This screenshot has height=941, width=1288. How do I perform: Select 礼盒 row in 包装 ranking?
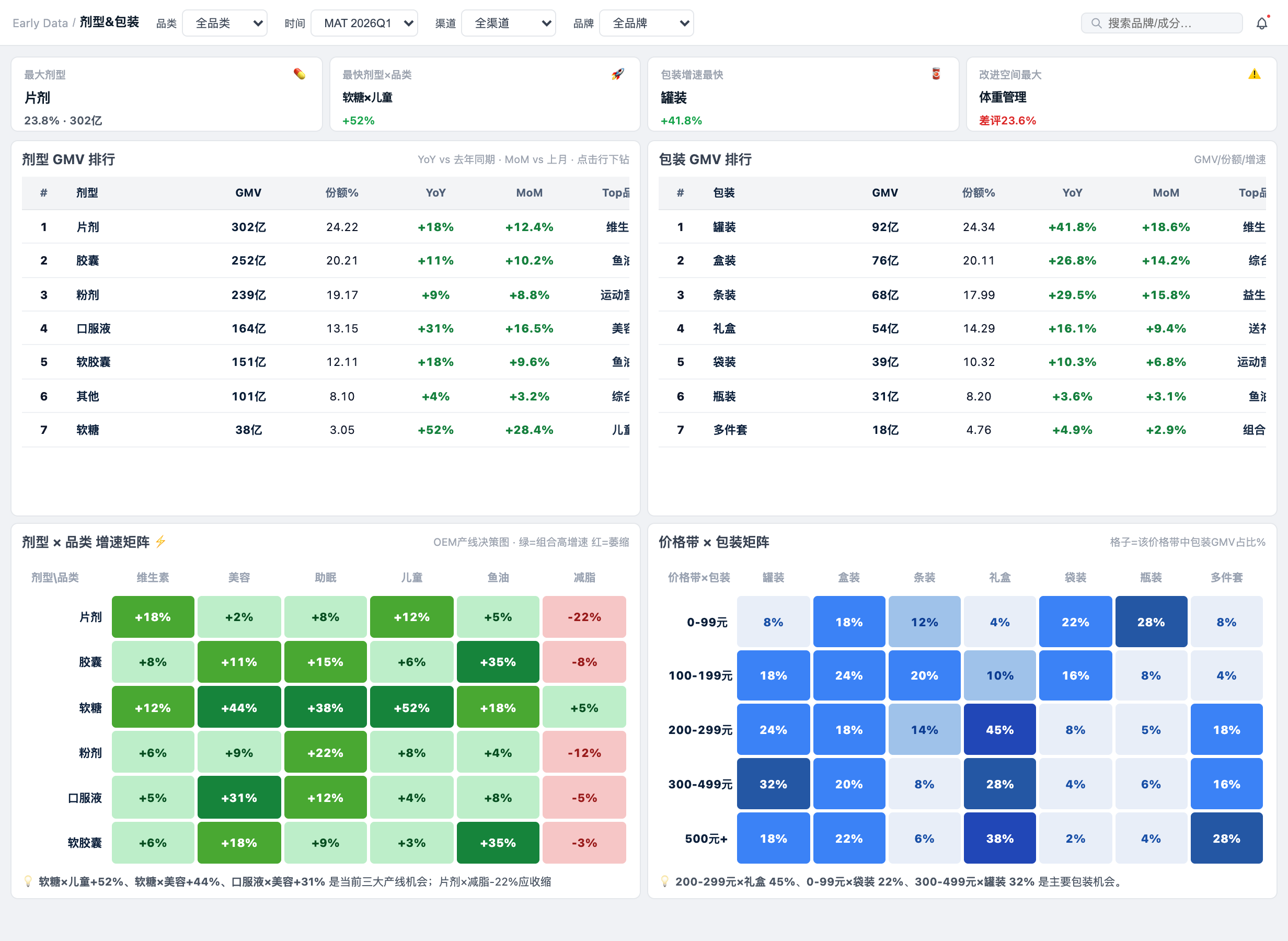coord(962,328)
